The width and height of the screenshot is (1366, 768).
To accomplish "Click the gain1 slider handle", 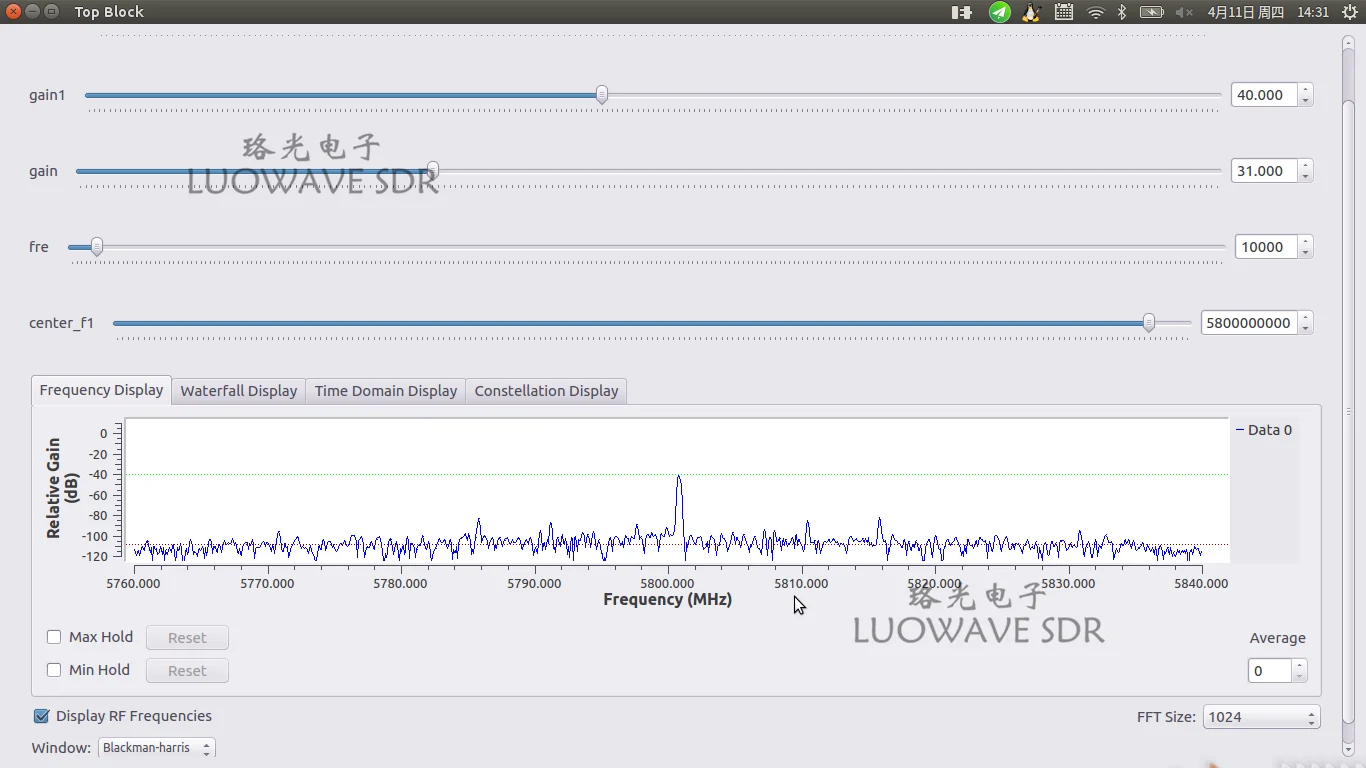I will click(x=600, y=94).
